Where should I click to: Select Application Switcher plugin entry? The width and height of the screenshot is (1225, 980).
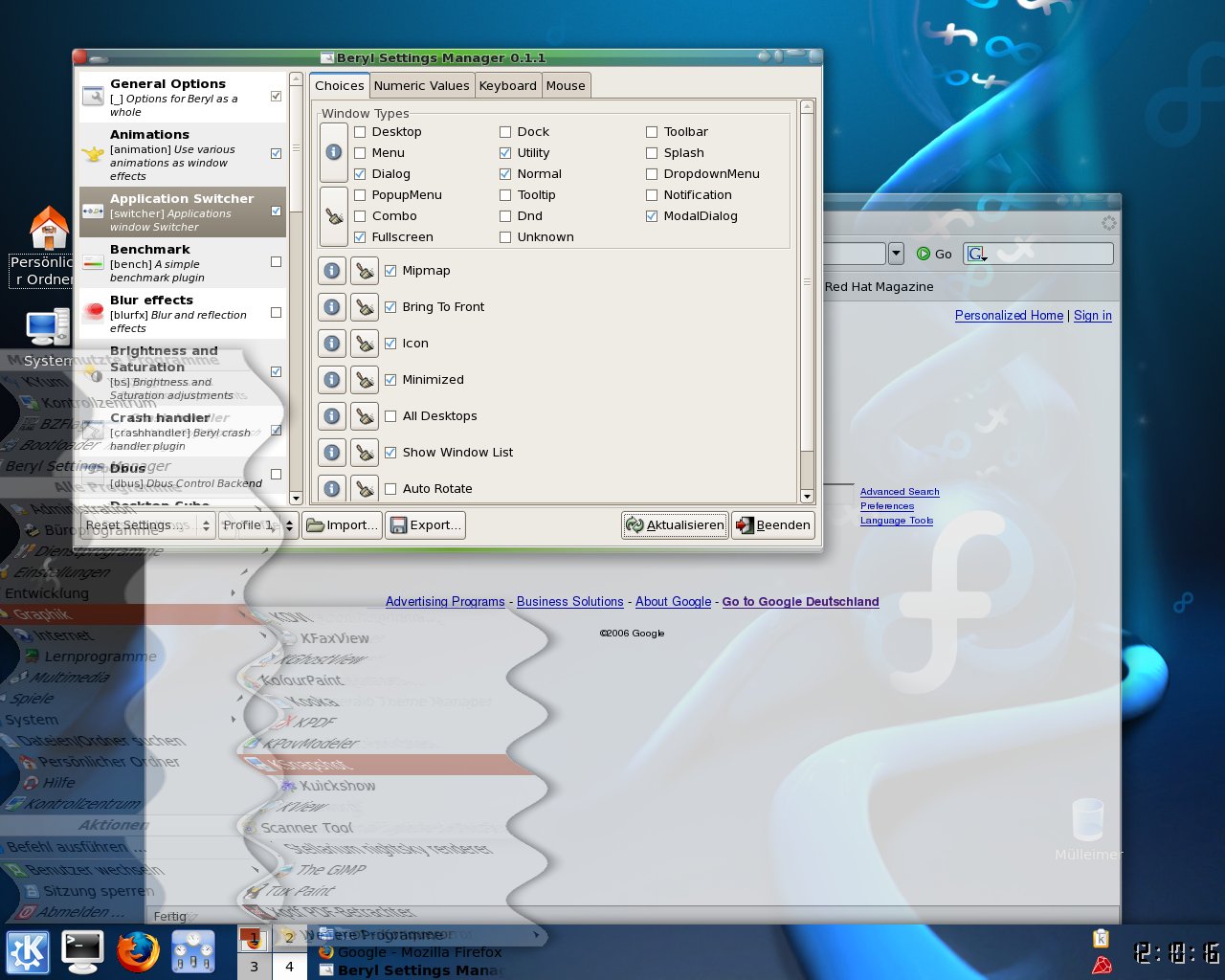[x=182, y=212]
